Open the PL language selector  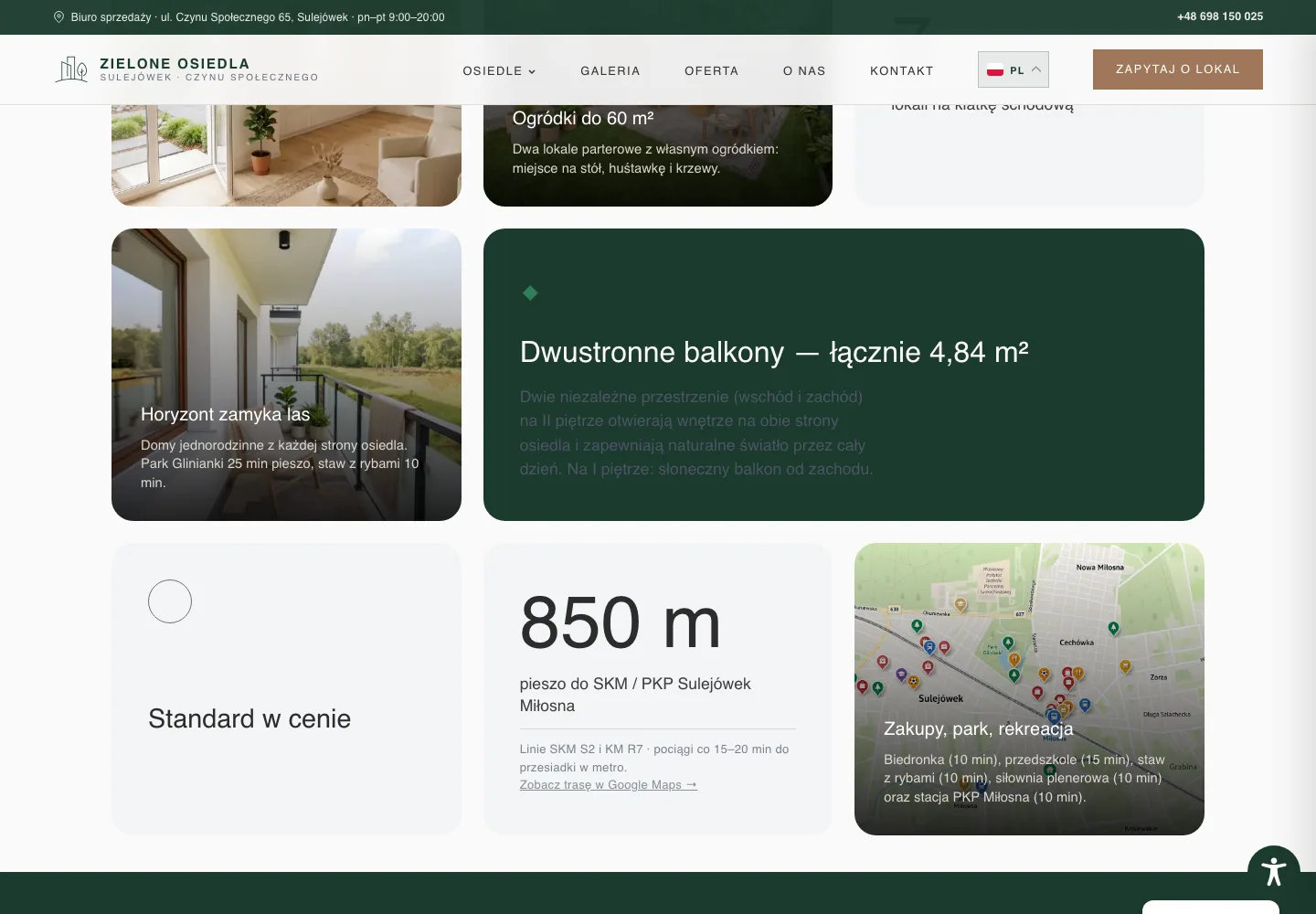pos(1014,69)
